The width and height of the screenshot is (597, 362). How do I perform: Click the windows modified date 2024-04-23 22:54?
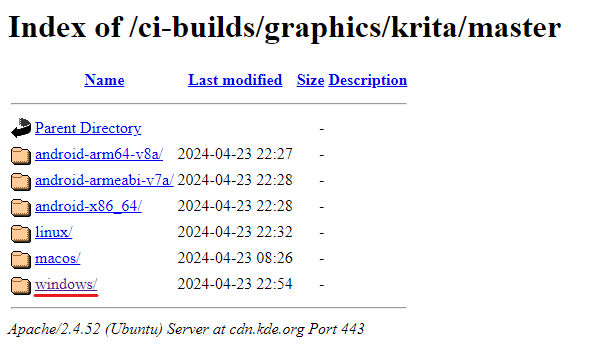pyautogui.click(x=235, y=284)
